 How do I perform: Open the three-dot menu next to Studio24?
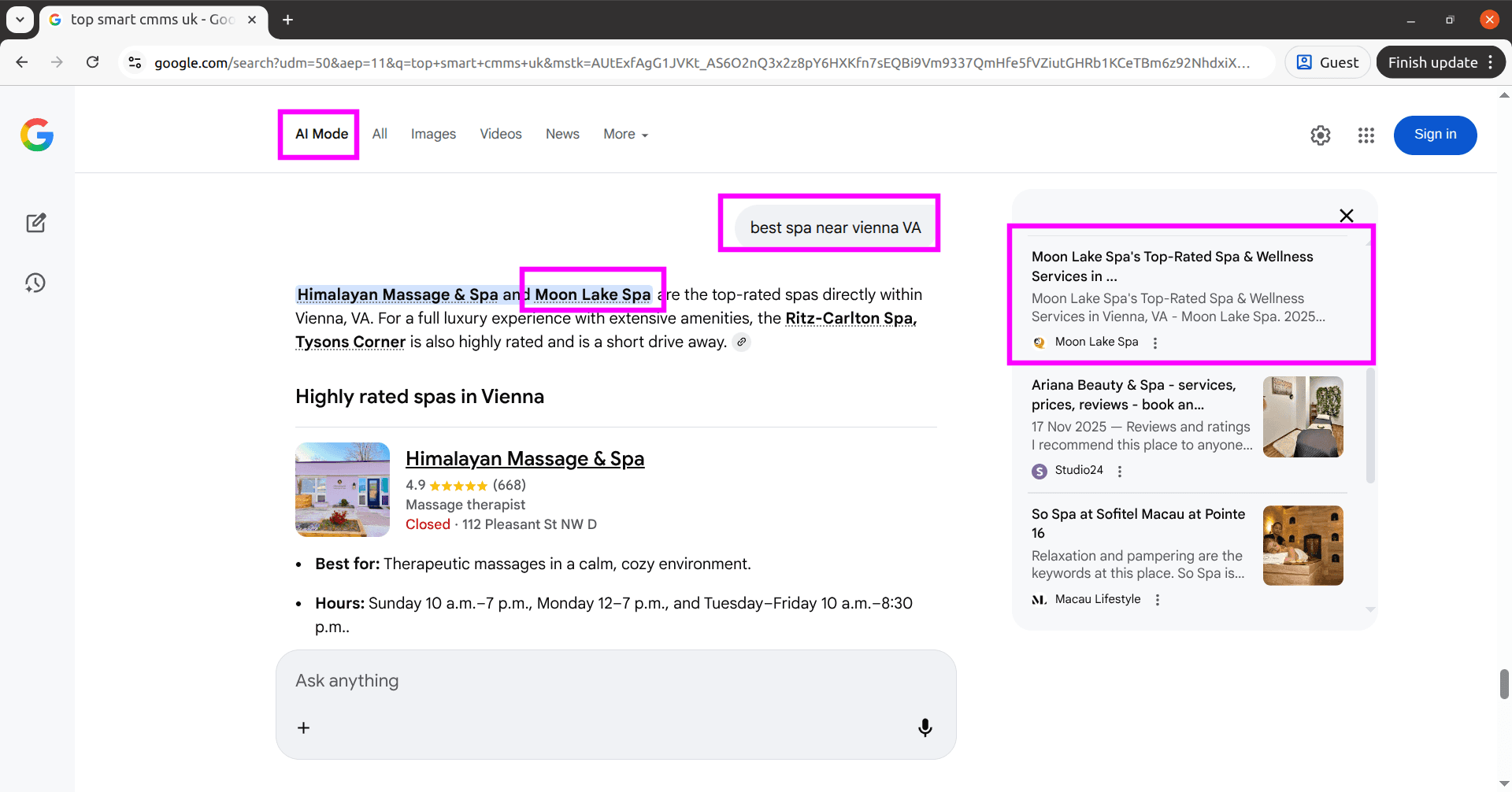pyautogui.click(x=1120, y=470)
